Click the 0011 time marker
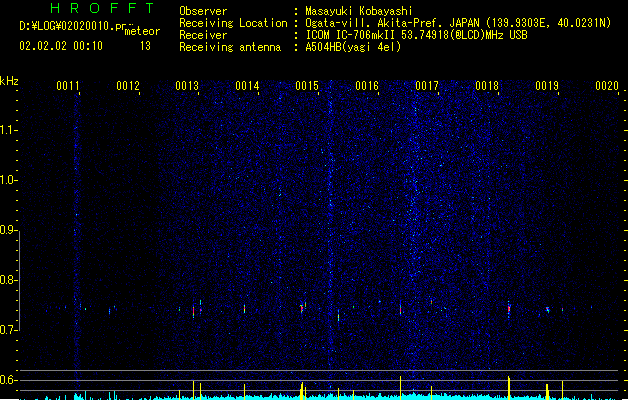The image size is (629, 400). [67, 86]
